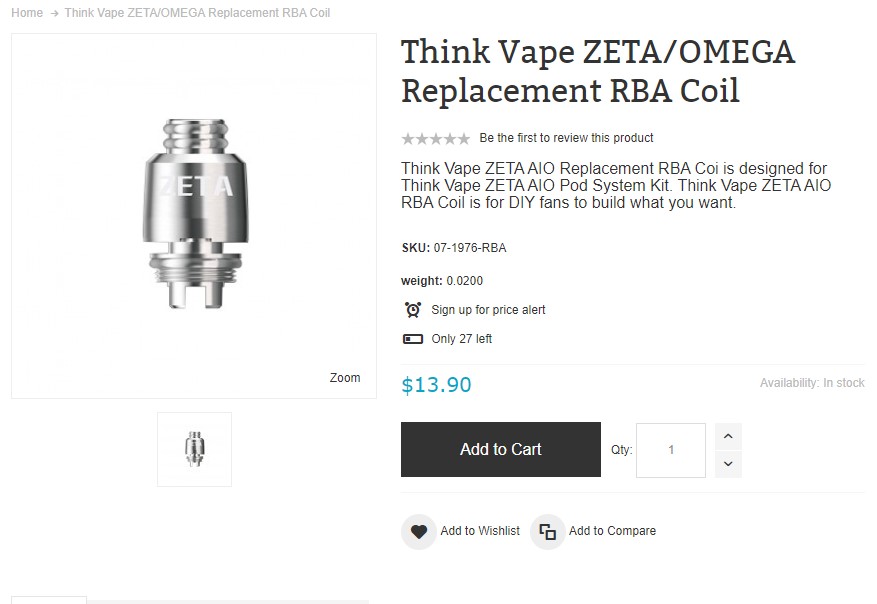Open 'Be the first to review this product'
This screenshot has height=604, width=877.
566,138
